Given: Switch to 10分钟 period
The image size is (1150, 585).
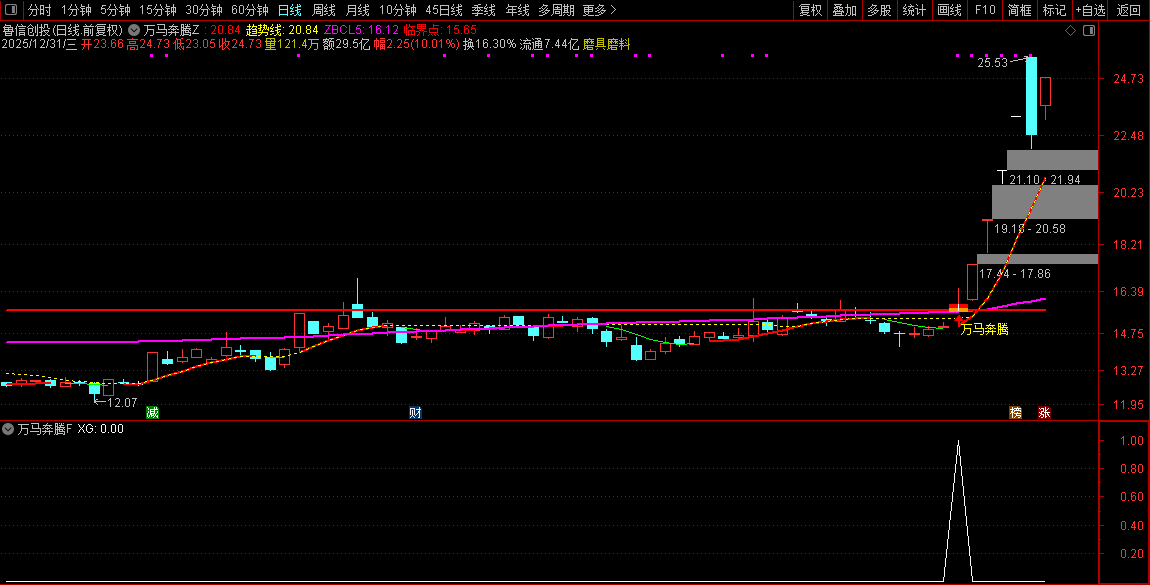Looking at the screenshot, I should (398, 10).
